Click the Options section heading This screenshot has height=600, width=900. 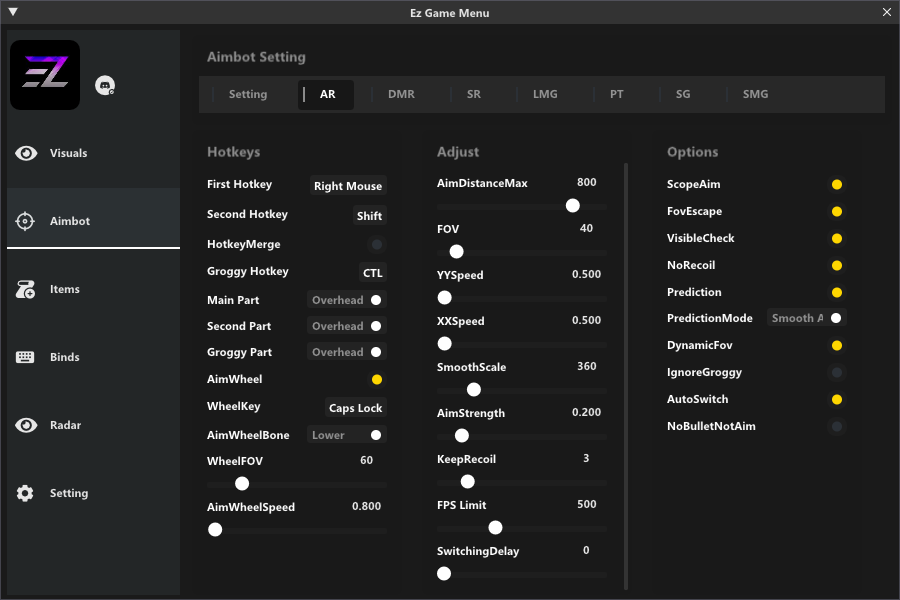click(692, 152)
